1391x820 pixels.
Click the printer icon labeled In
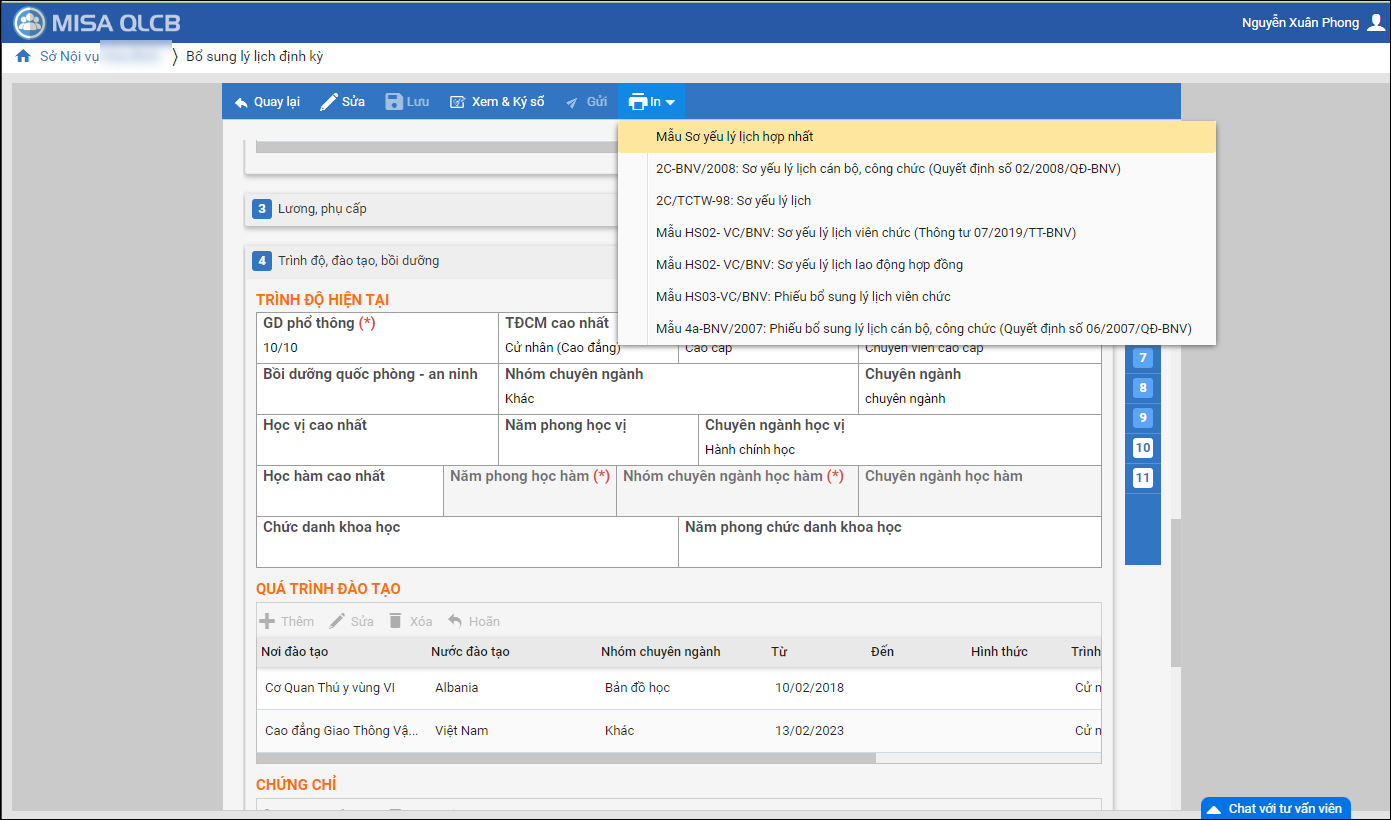pos(638,102)
